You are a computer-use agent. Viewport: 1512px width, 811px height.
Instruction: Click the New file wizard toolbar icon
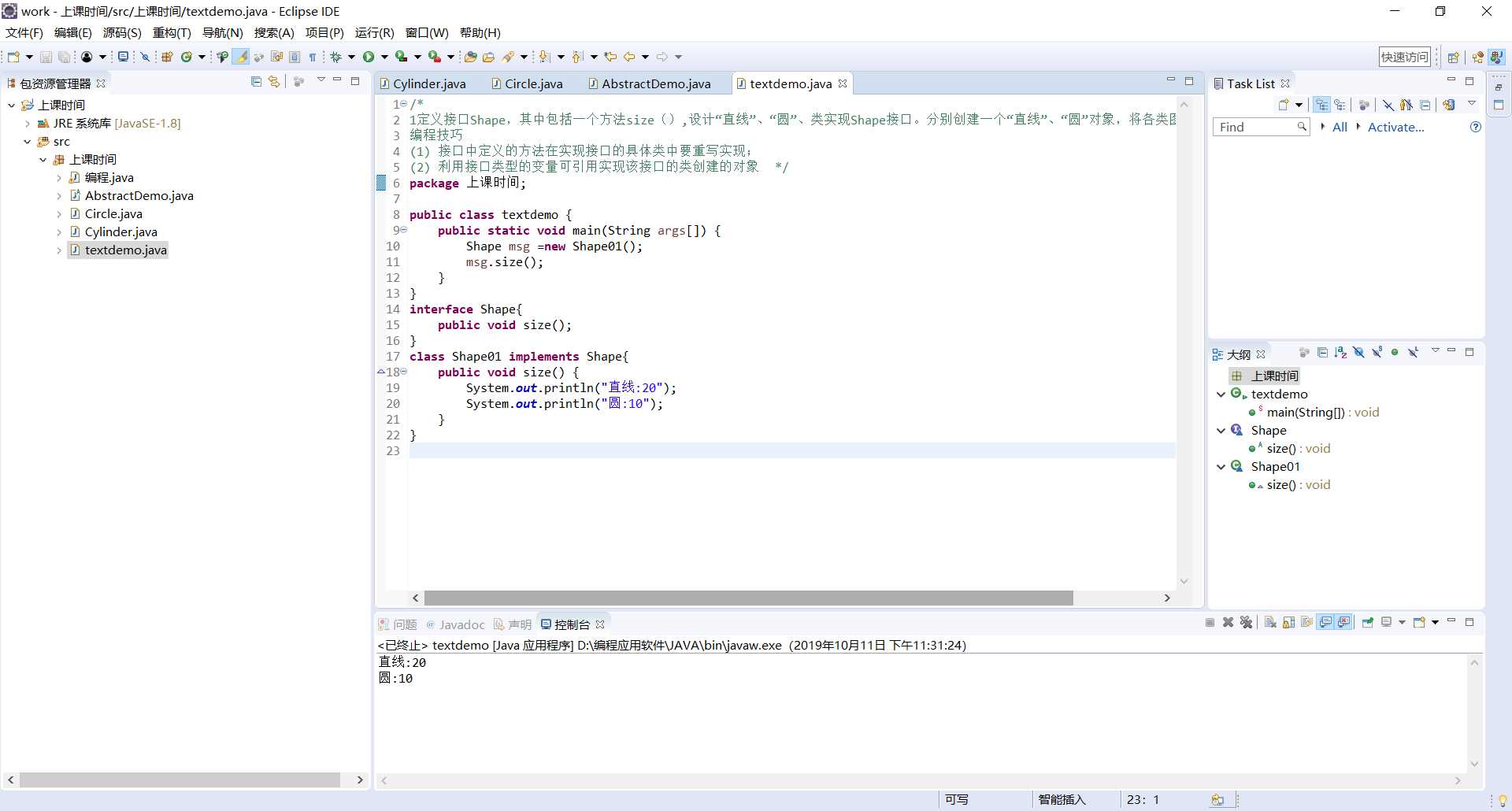pyautogui.click(x=13, y=57)
